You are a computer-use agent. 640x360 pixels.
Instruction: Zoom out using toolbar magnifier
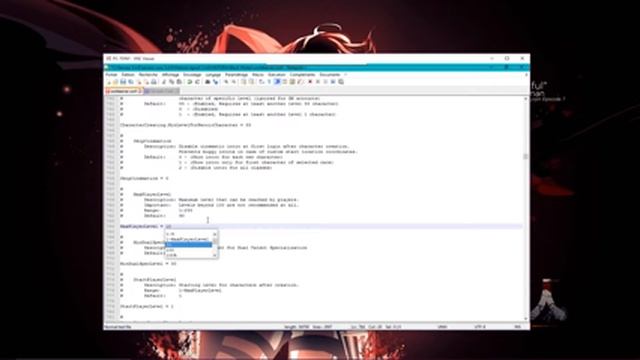[x=234, y=82]
